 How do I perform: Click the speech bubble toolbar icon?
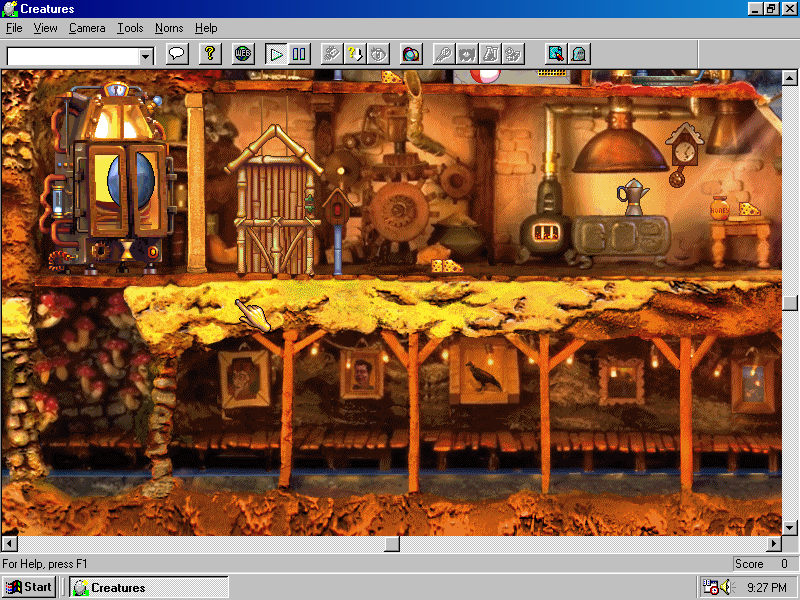(177, 54)
